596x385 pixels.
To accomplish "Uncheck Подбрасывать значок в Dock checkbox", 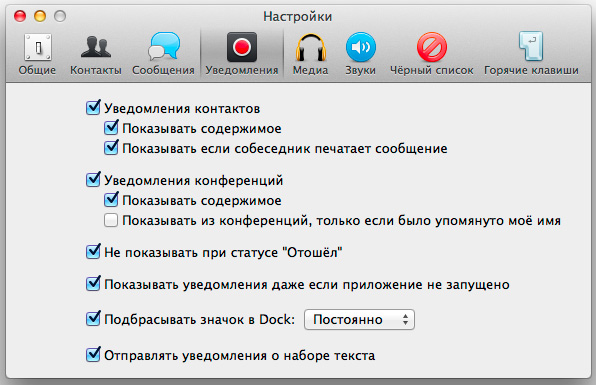I will click(93, 319).
